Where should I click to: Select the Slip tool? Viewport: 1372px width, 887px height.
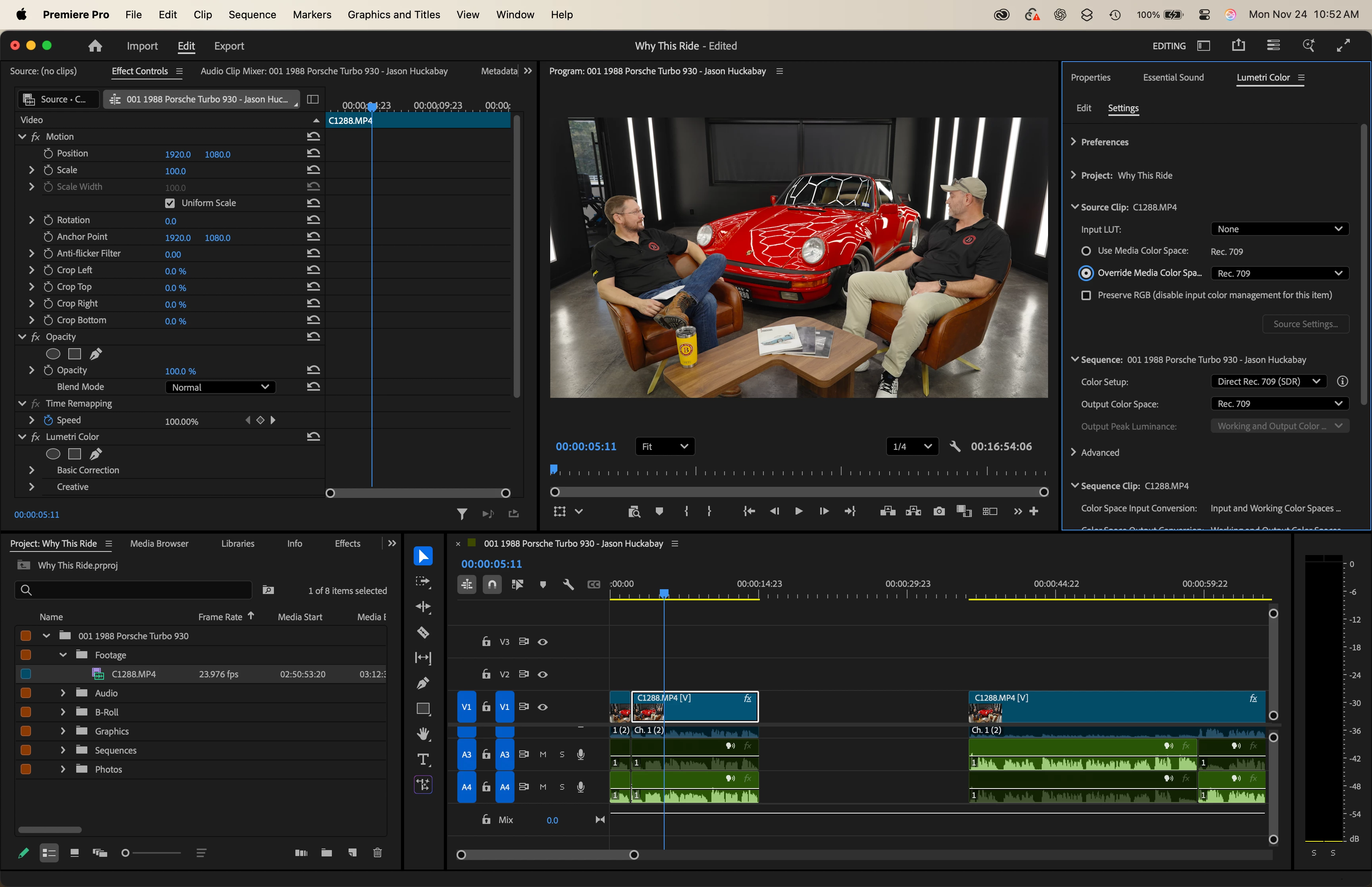(x=423, y=658)
